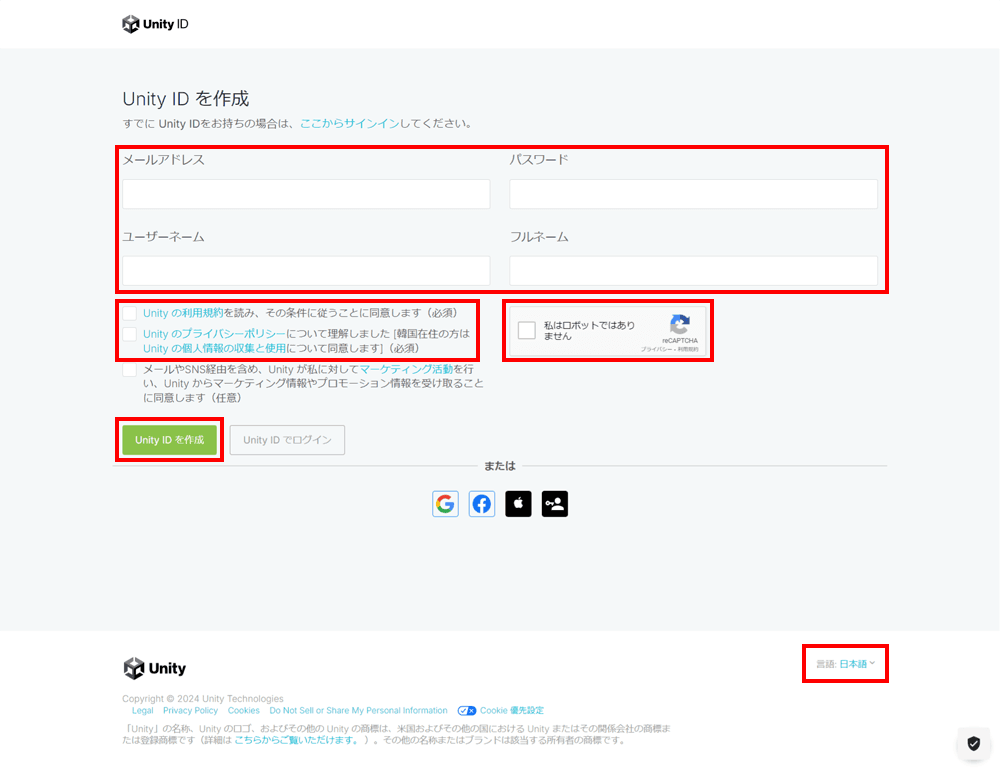
Task: Click into the パスワード field
Action: [693, 194]
